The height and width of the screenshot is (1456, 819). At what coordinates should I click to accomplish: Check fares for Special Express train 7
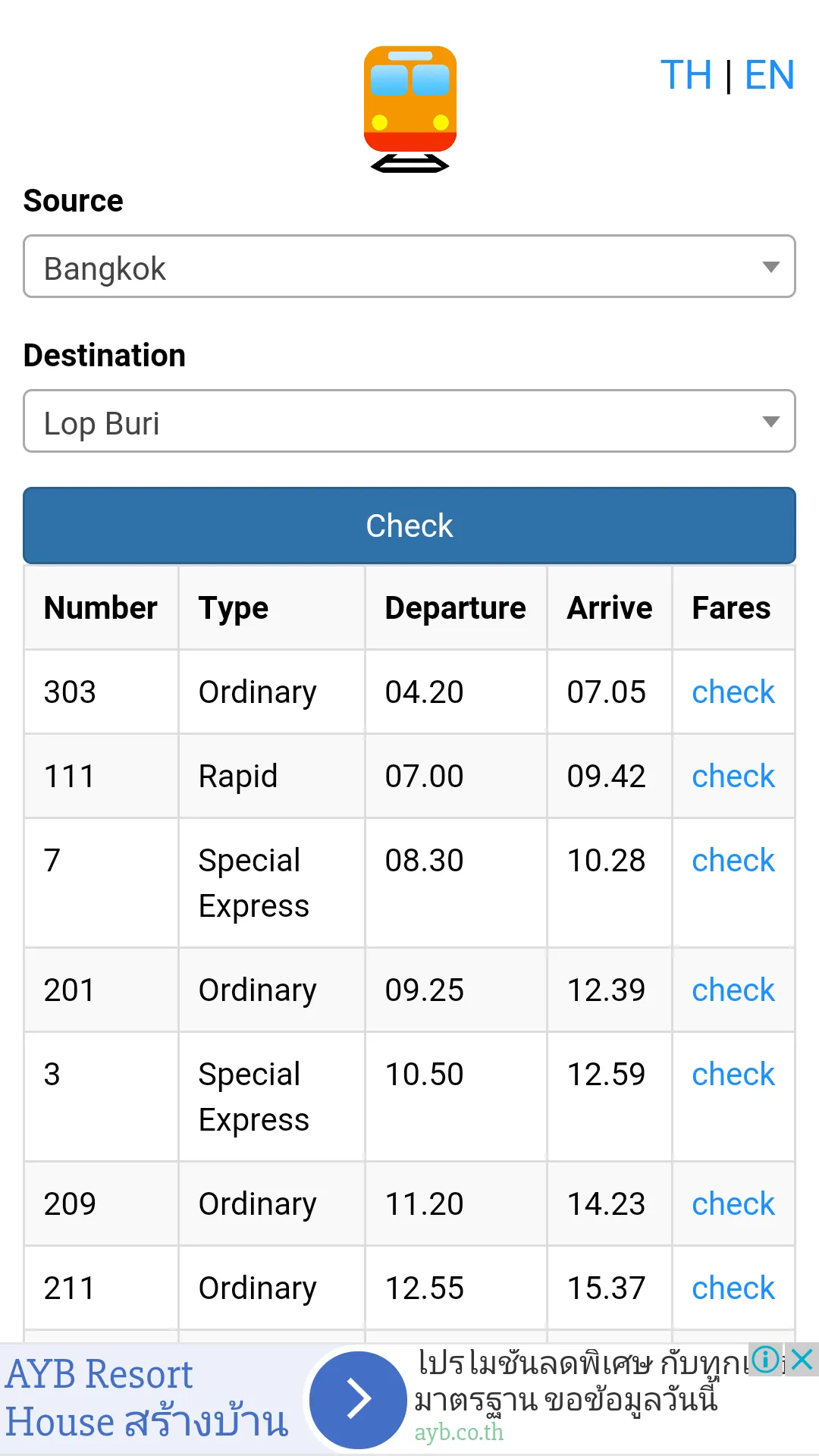coord(733,860)
